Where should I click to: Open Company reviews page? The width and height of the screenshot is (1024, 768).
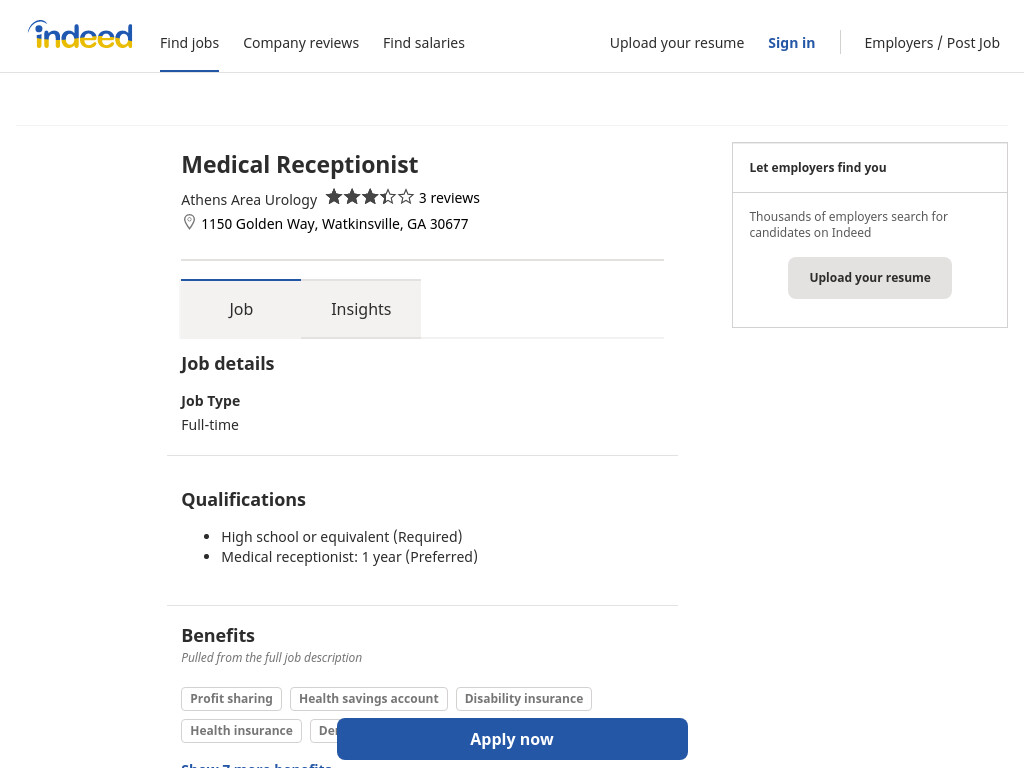301,43
